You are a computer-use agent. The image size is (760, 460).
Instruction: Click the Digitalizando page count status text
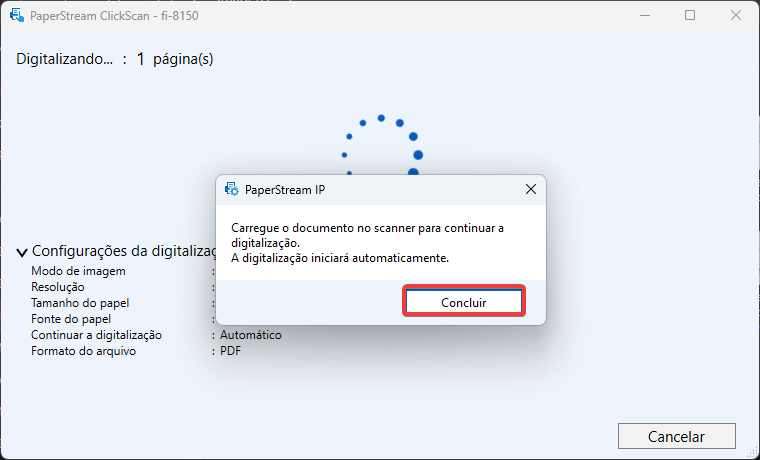point(115,59)
